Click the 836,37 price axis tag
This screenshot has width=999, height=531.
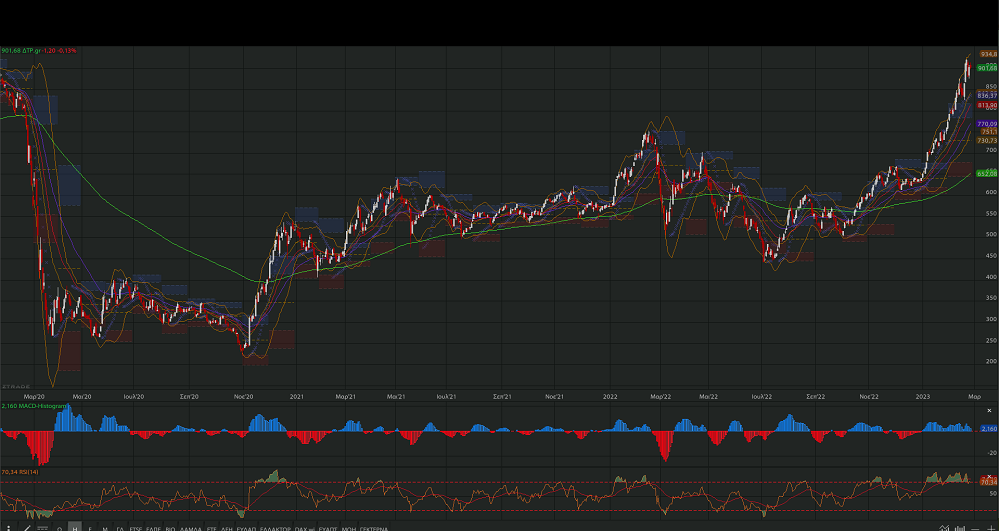(x=987, y=96)
